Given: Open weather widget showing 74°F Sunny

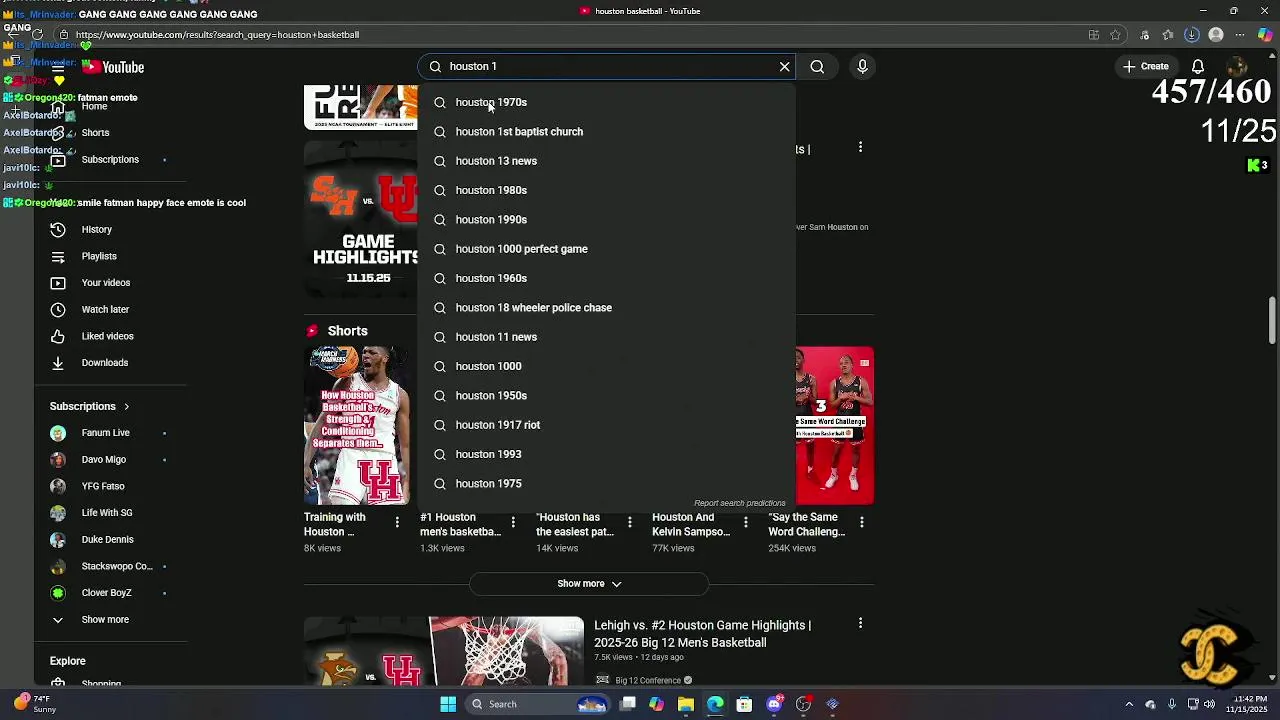Looking at the screenshot, I should (x=34, y=704).
